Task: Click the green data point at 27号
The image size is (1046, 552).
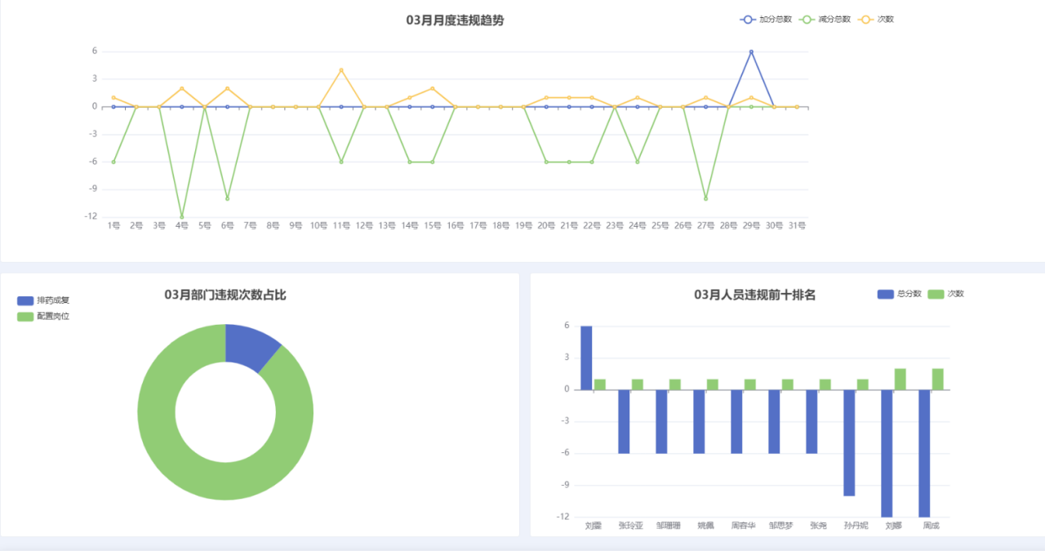Action: tap(706, 198)
